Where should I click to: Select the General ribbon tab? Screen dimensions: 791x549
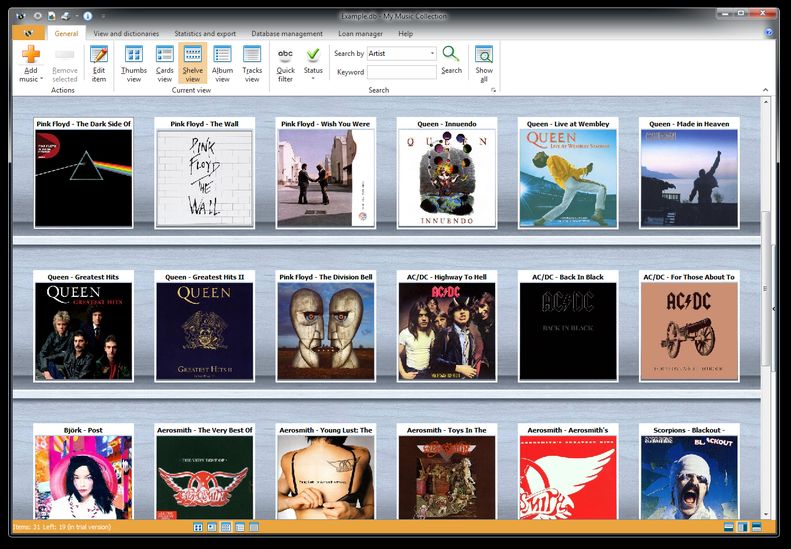(66, 34)
